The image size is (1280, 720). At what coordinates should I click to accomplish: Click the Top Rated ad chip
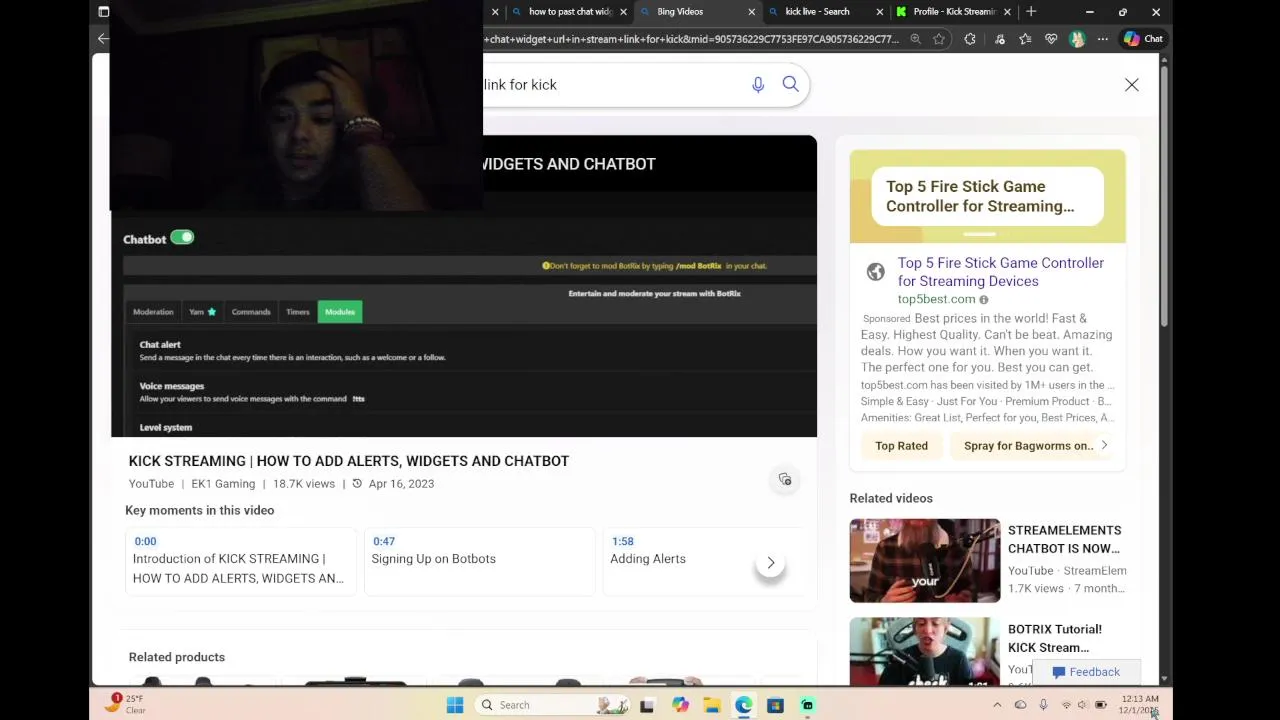point(901,446)
